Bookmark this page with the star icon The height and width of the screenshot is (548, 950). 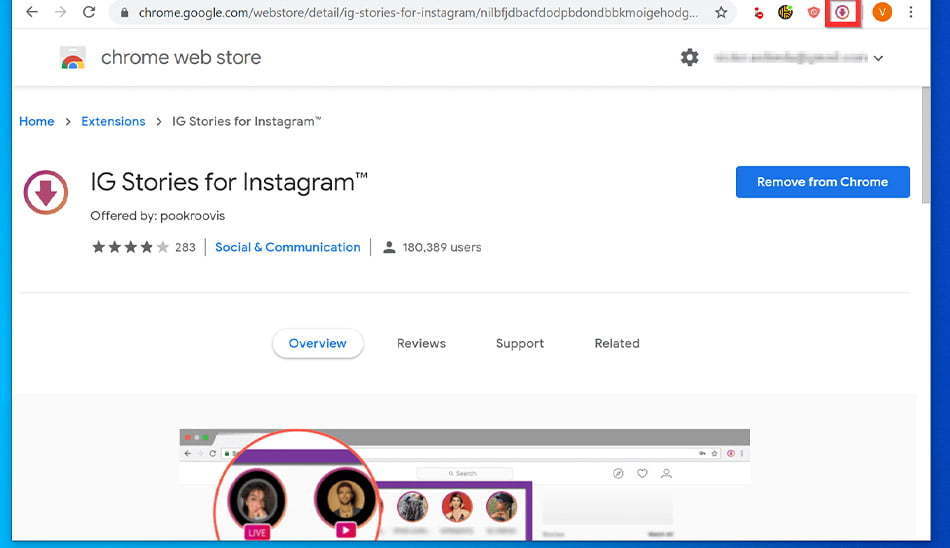point(721,12)
